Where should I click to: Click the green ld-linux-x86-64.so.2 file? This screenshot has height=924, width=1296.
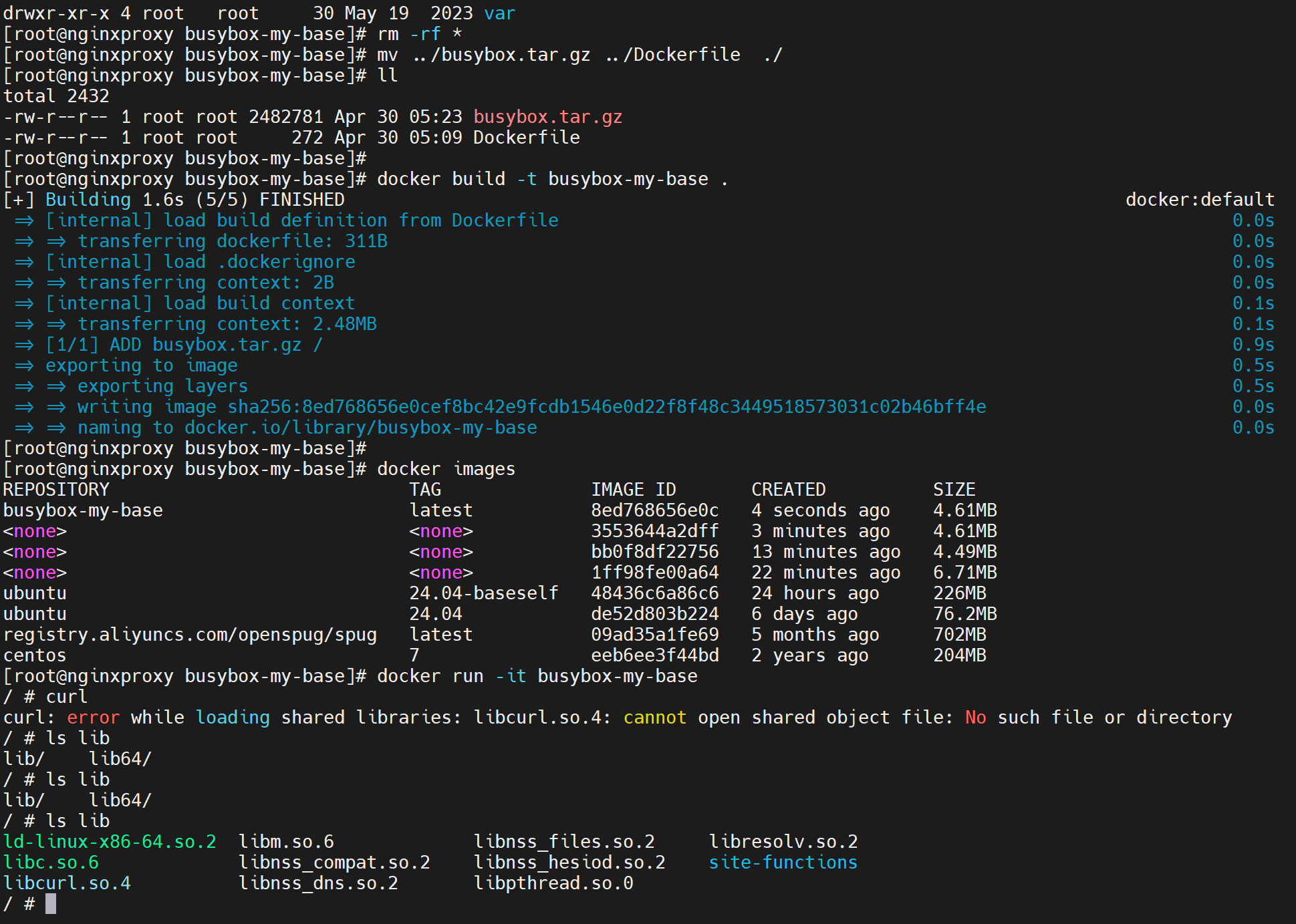pyautogui.click(x=110, y=842)
